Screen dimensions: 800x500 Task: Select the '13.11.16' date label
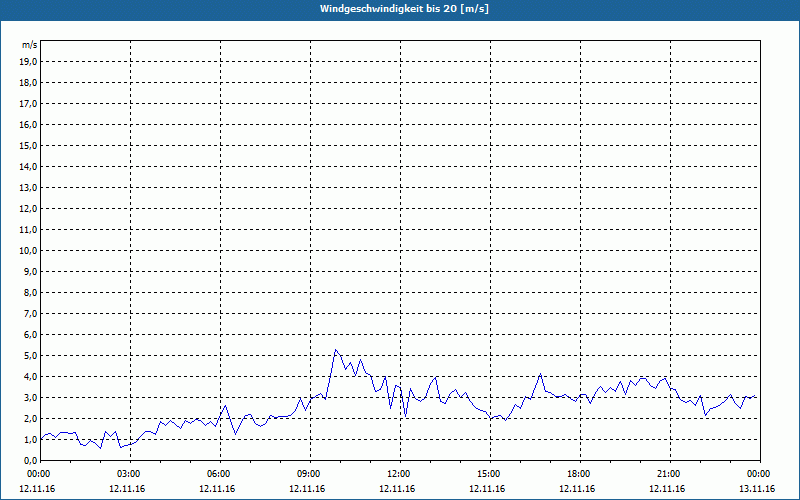pos(757,489)
